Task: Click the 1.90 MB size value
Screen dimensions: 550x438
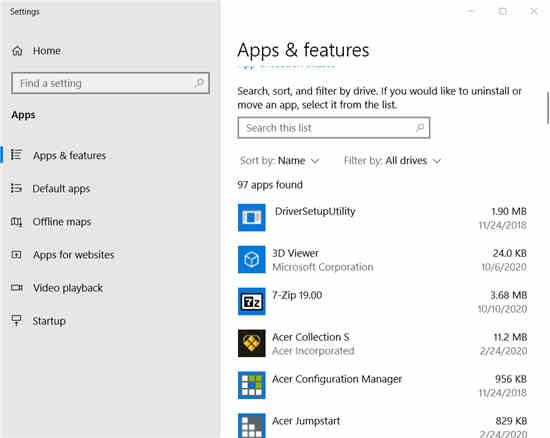Action: pyautogui.click(x=509, y=211)
